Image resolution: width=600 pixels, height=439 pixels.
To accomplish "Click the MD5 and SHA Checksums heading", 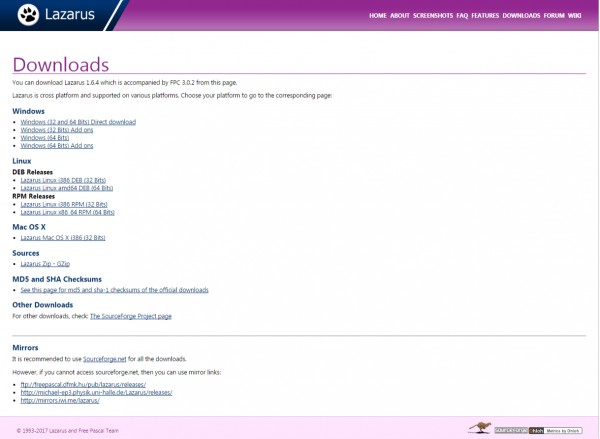I will (57, 279).
